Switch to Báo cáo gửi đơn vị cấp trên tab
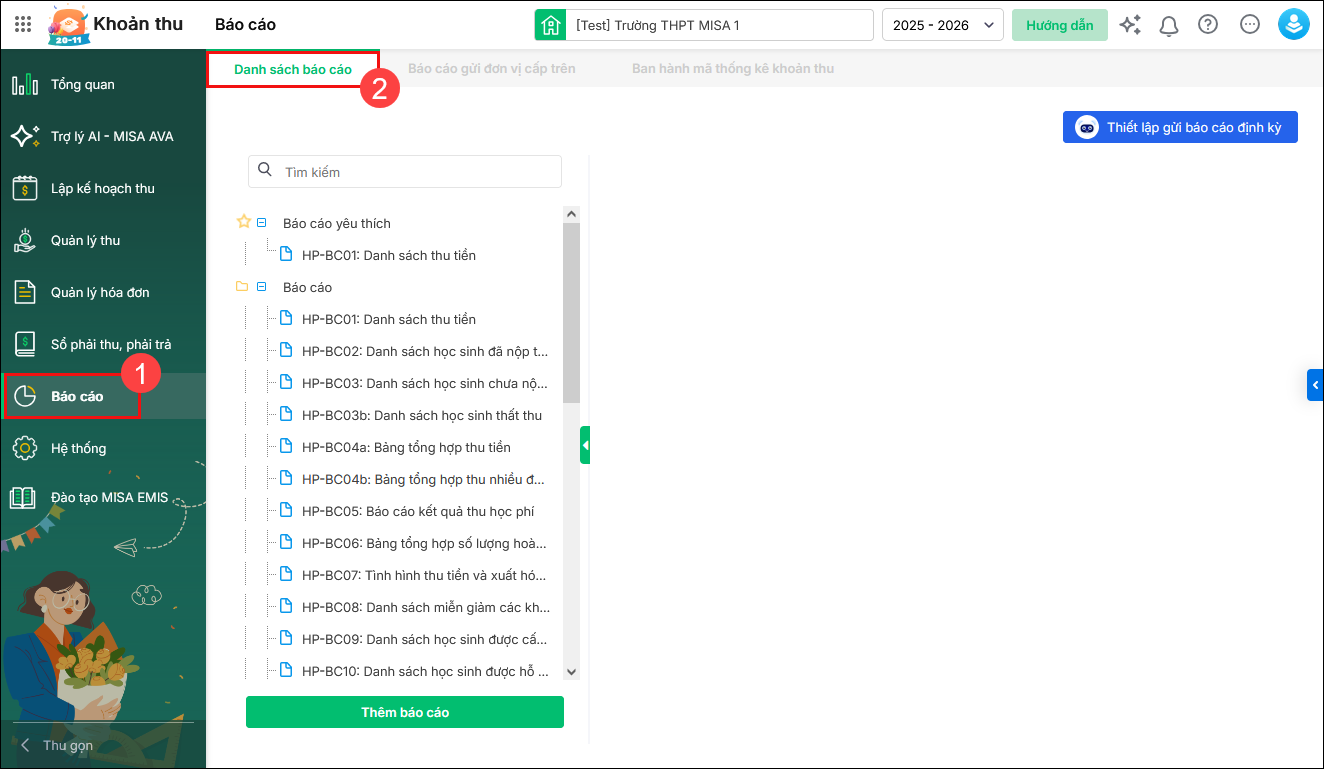The width and height of the screenshot is (1324, 769). 492,69
